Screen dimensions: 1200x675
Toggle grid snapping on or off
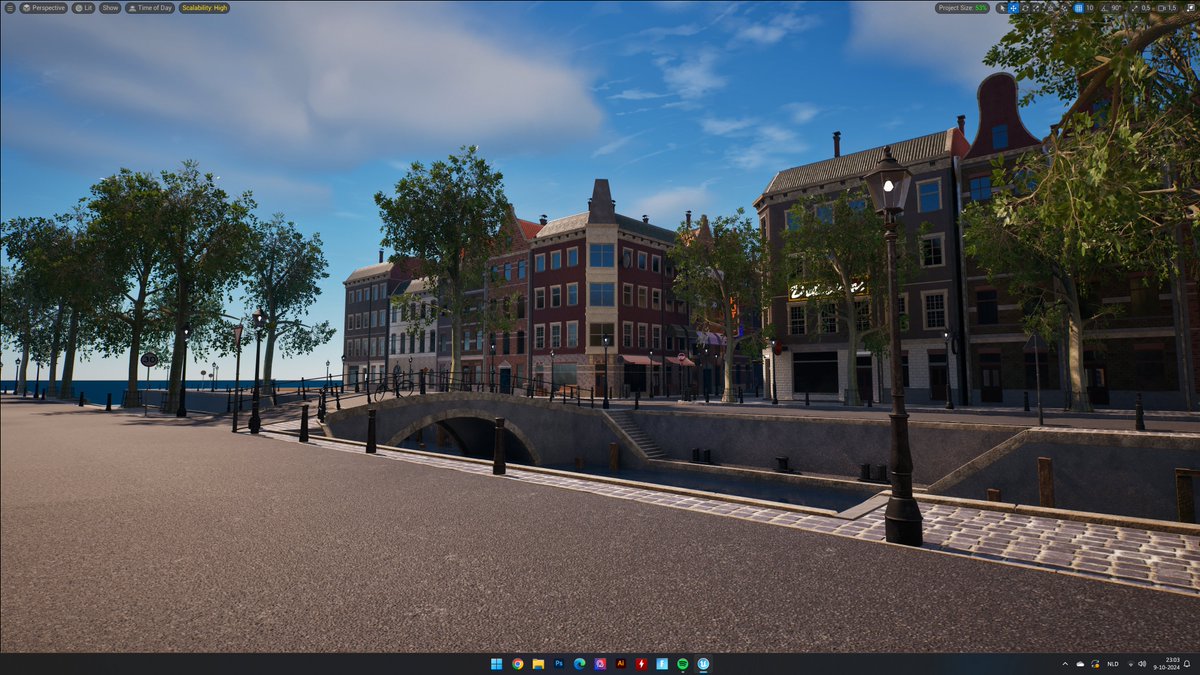pyautogui.click(x=1079, y=8)
